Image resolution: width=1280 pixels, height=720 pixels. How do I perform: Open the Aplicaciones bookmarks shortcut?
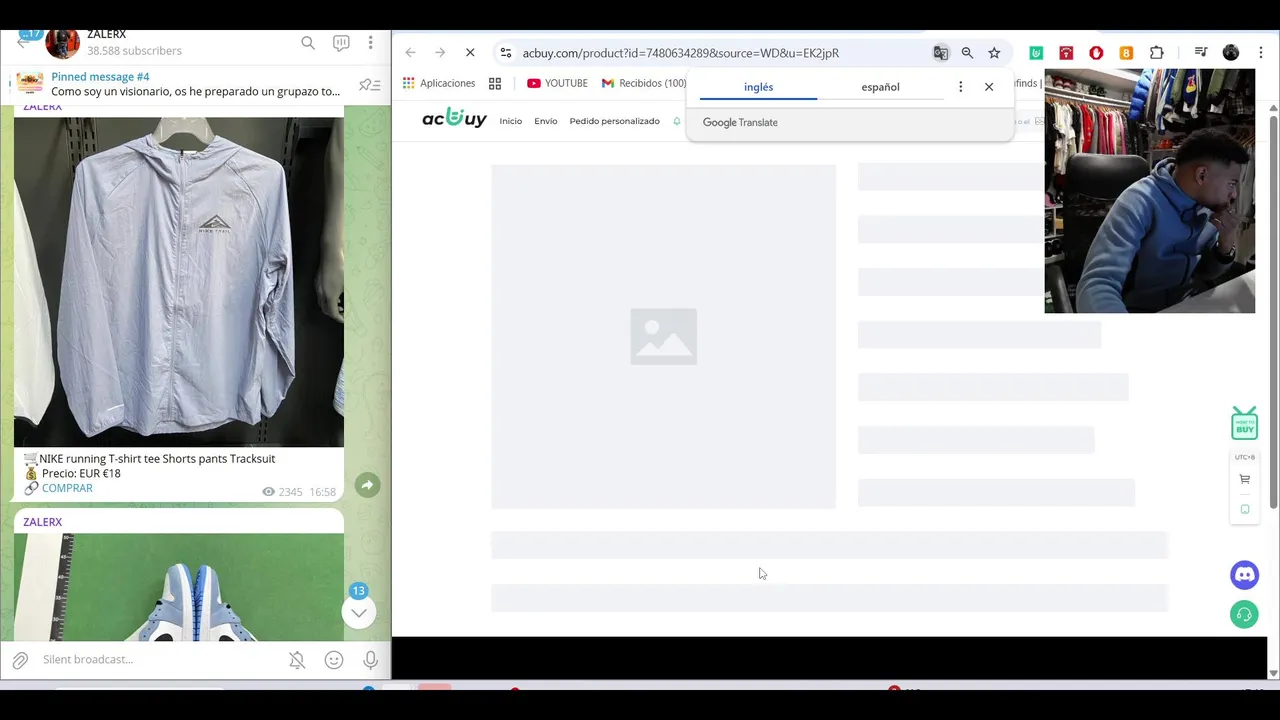[439, 83]
